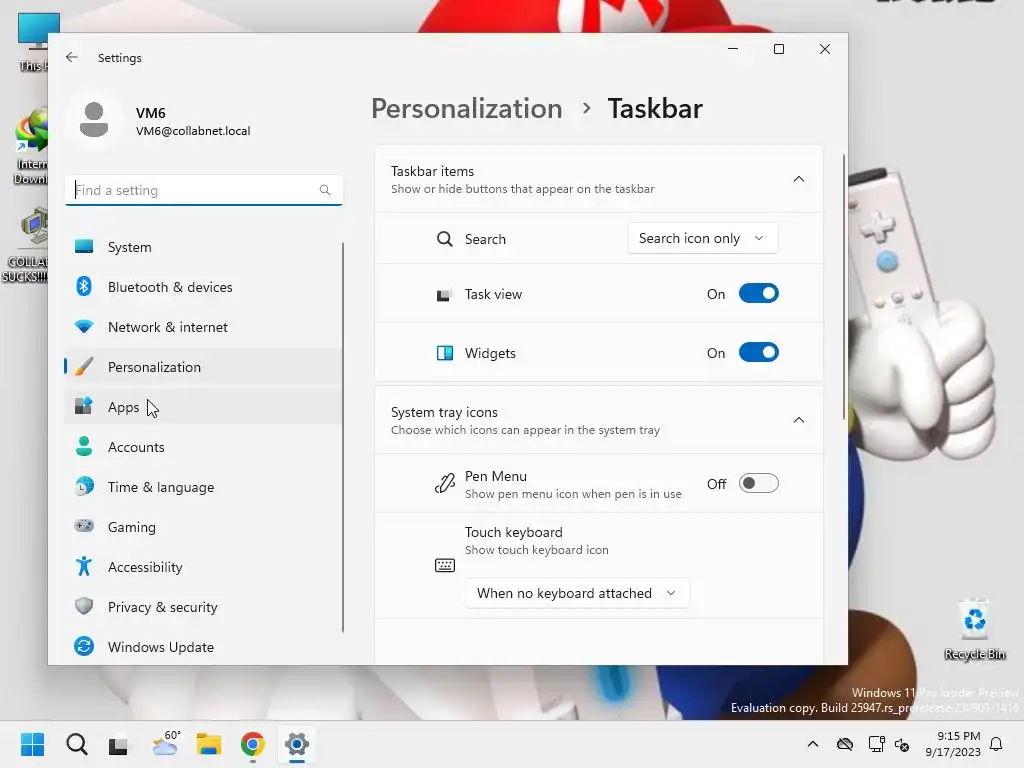Open Bluetooth & devices category
The image size is (1024, 768).
click(204, 287)
